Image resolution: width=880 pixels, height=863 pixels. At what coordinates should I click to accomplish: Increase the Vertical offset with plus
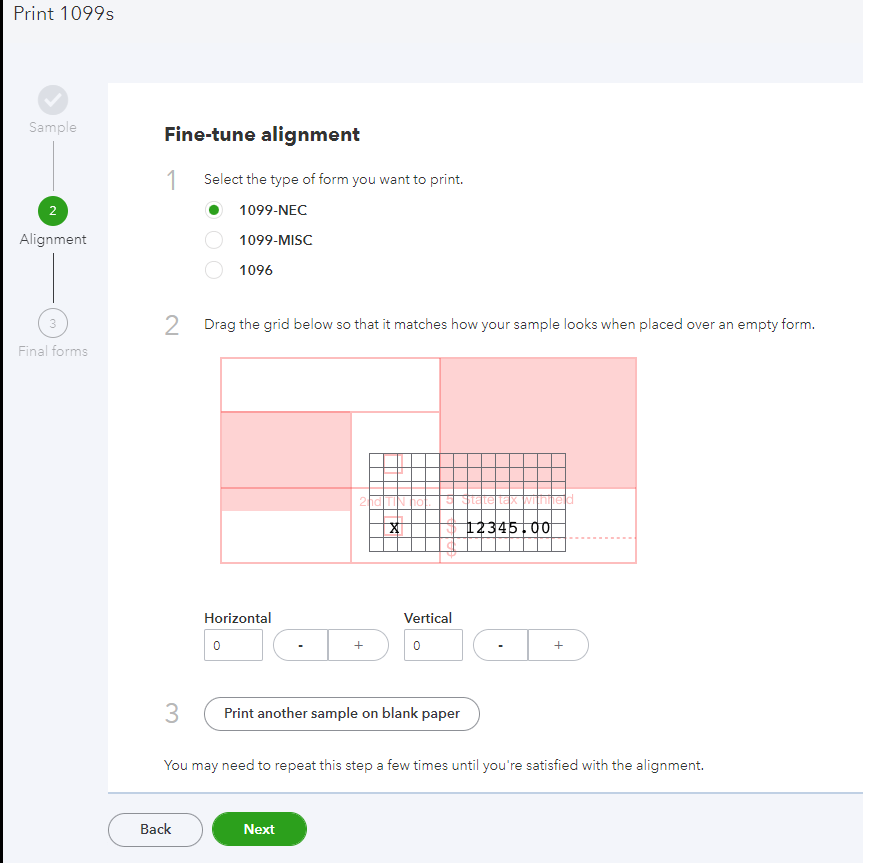558,646
